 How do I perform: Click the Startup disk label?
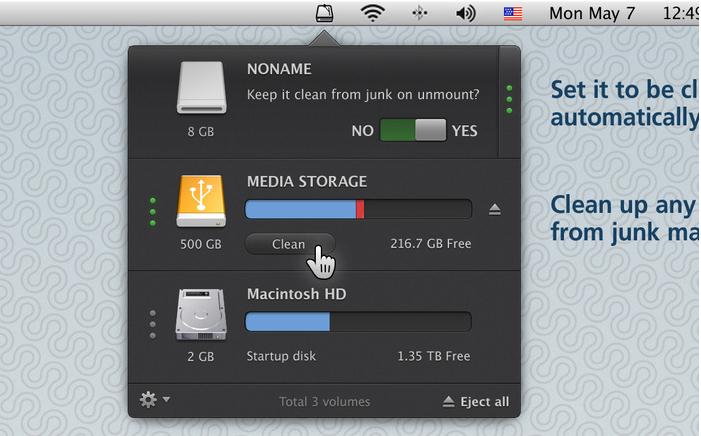click(281, 356)
